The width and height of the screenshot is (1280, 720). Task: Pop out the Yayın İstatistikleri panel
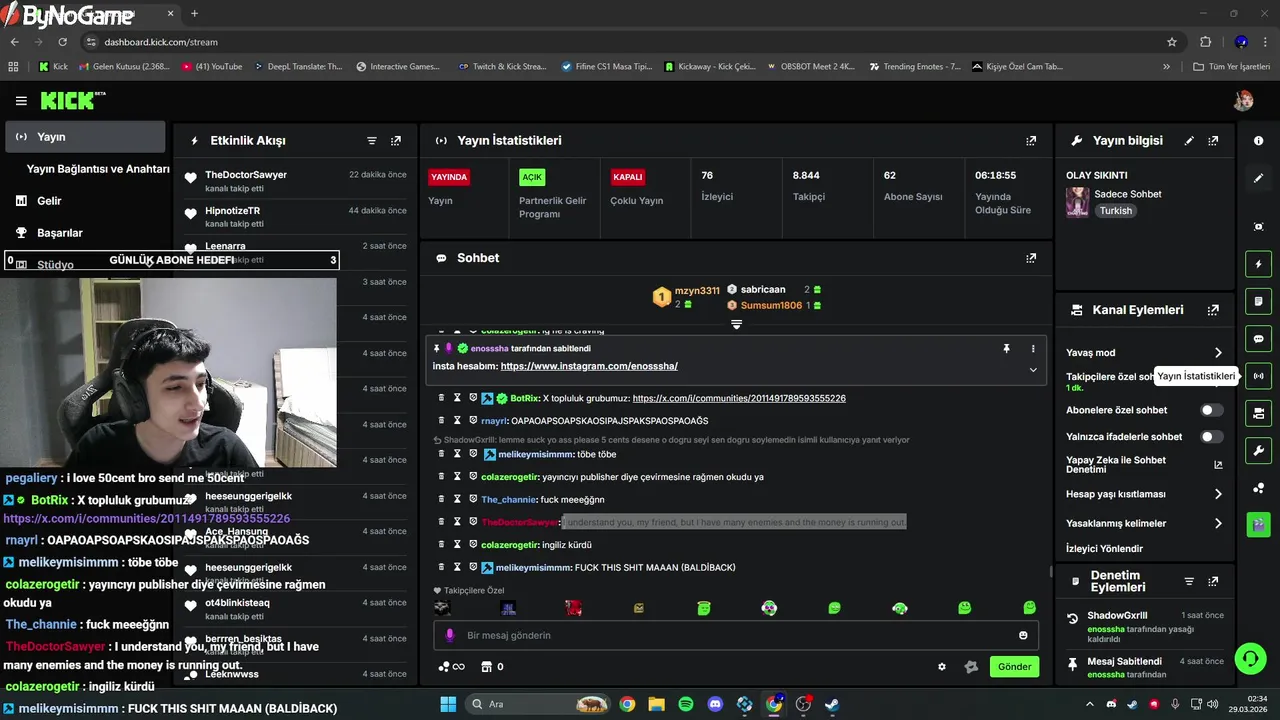1031,141
